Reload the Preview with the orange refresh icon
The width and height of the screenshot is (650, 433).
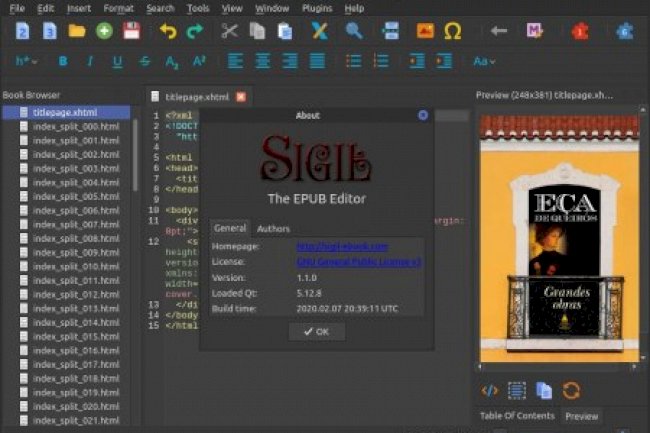click(571, 391)
